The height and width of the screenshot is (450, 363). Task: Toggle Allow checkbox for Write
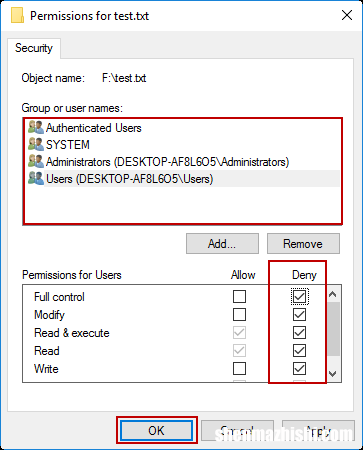pyautogui.click(x=239, y=368)
